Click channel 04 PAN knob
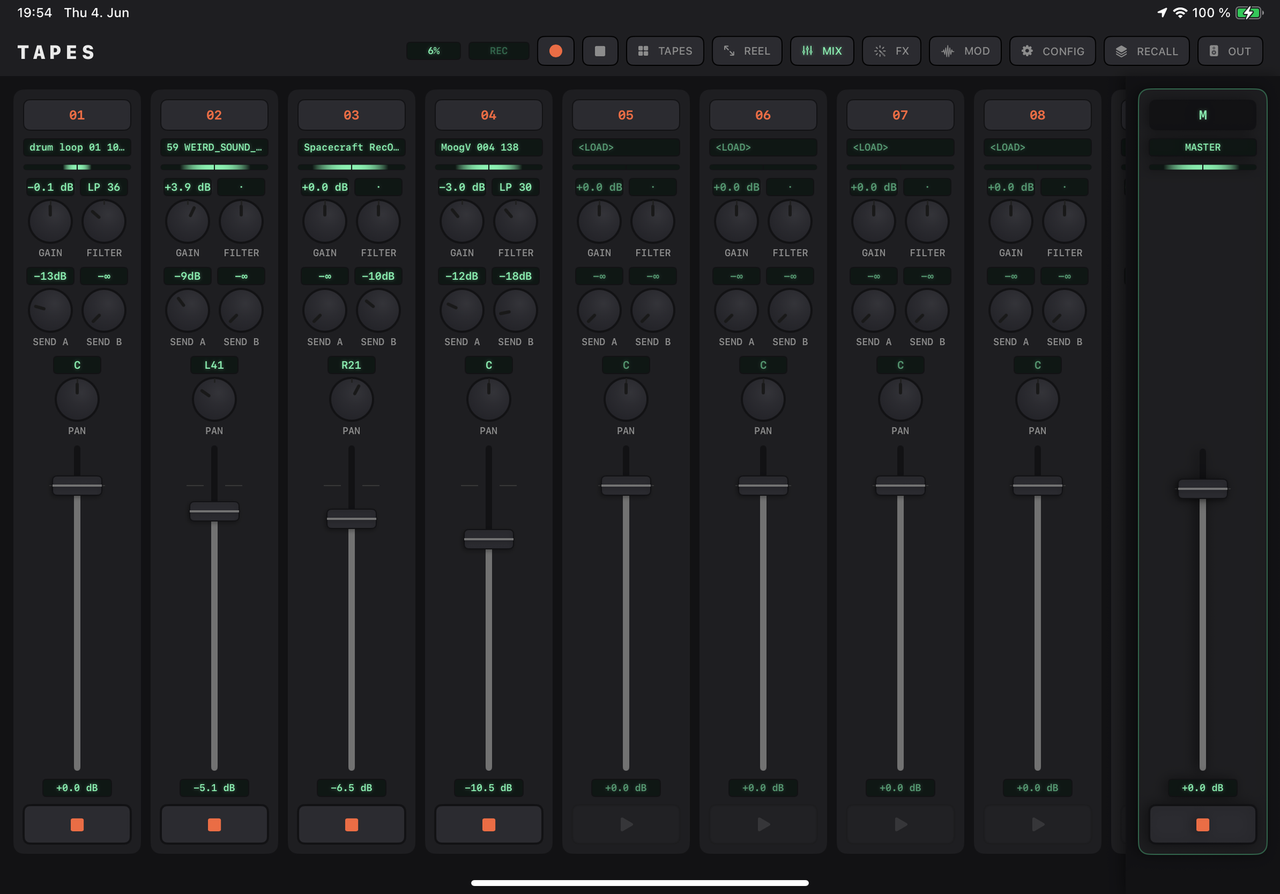This screenshot has width=1280, height=894. tap(488, 399)
